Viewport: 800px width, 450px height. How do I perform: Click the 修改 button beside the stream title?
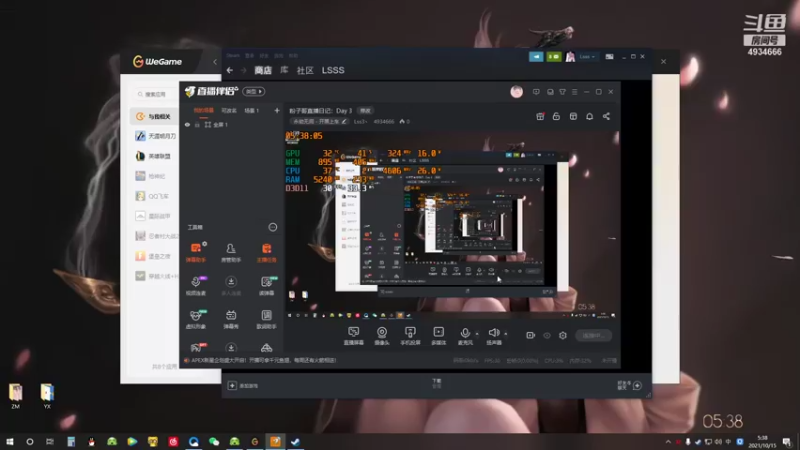[x=366, y=110]
